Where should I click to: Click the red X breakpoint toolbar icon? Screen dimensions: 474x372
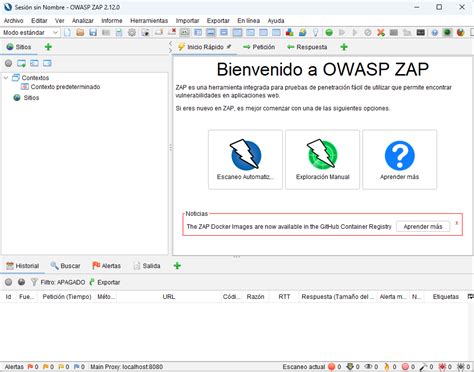point(381,32)
